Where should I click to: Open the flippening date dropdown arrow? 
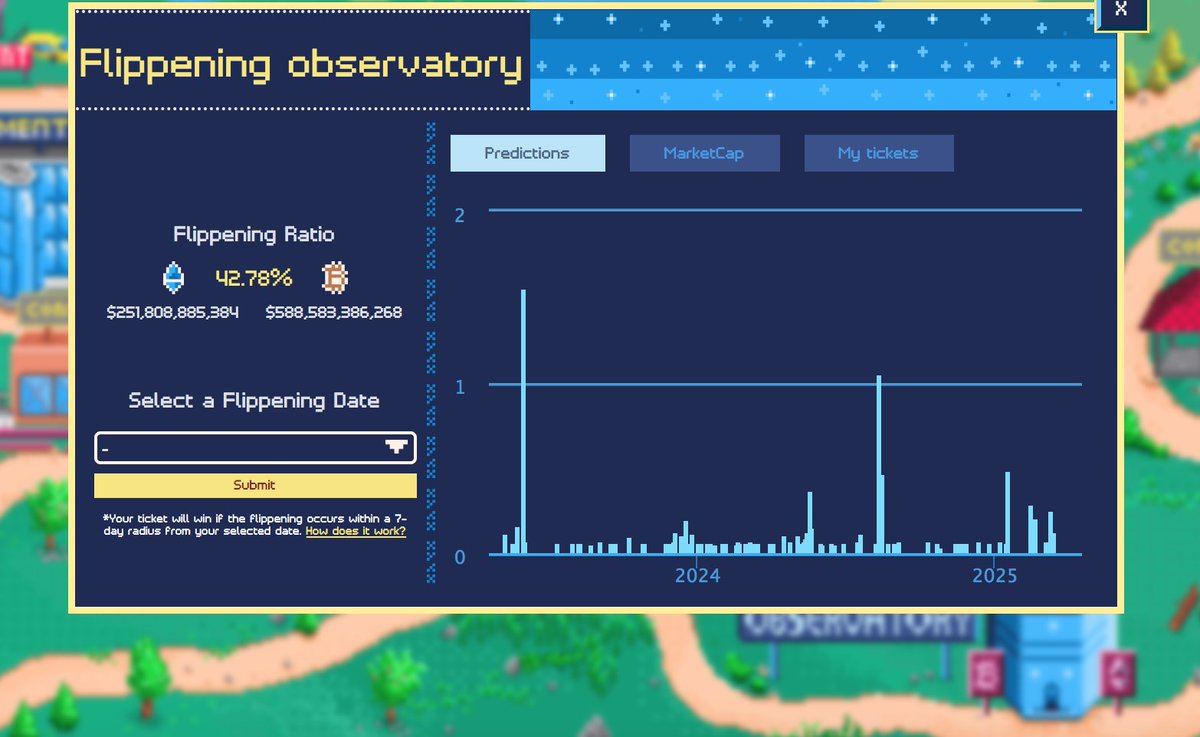(x=397, y=447)
